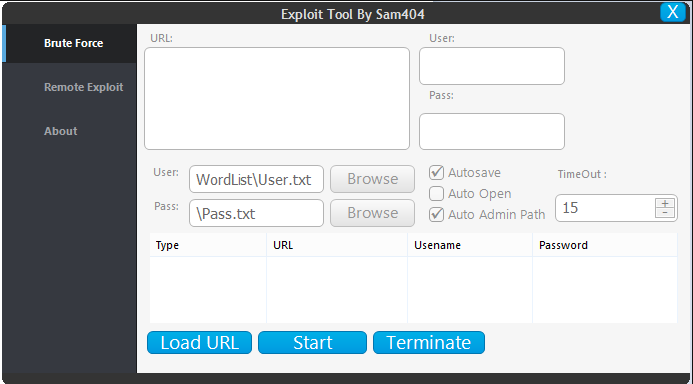
Task: Click the Password column header
Action: [x=605, y=245]
